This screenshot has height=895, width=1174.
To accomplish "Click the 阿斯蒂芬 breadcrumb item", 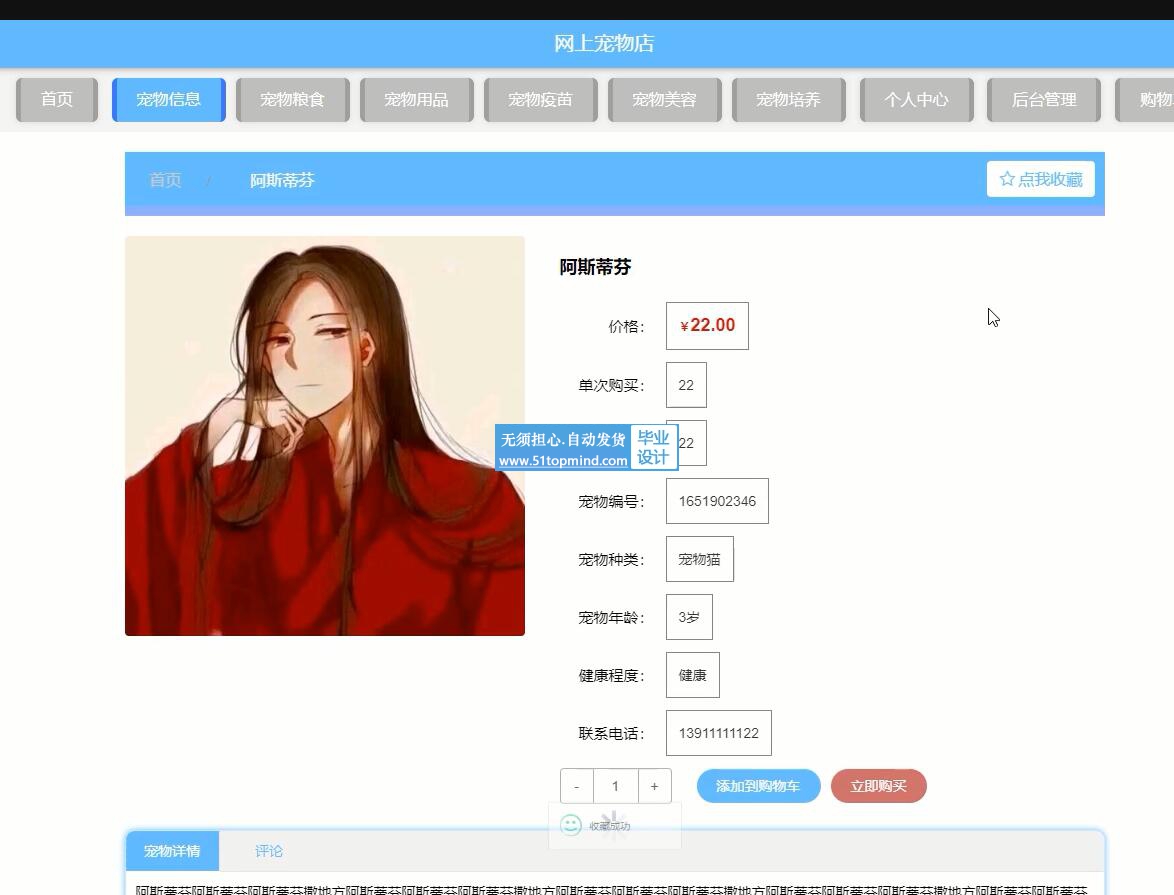I will 282,180.
